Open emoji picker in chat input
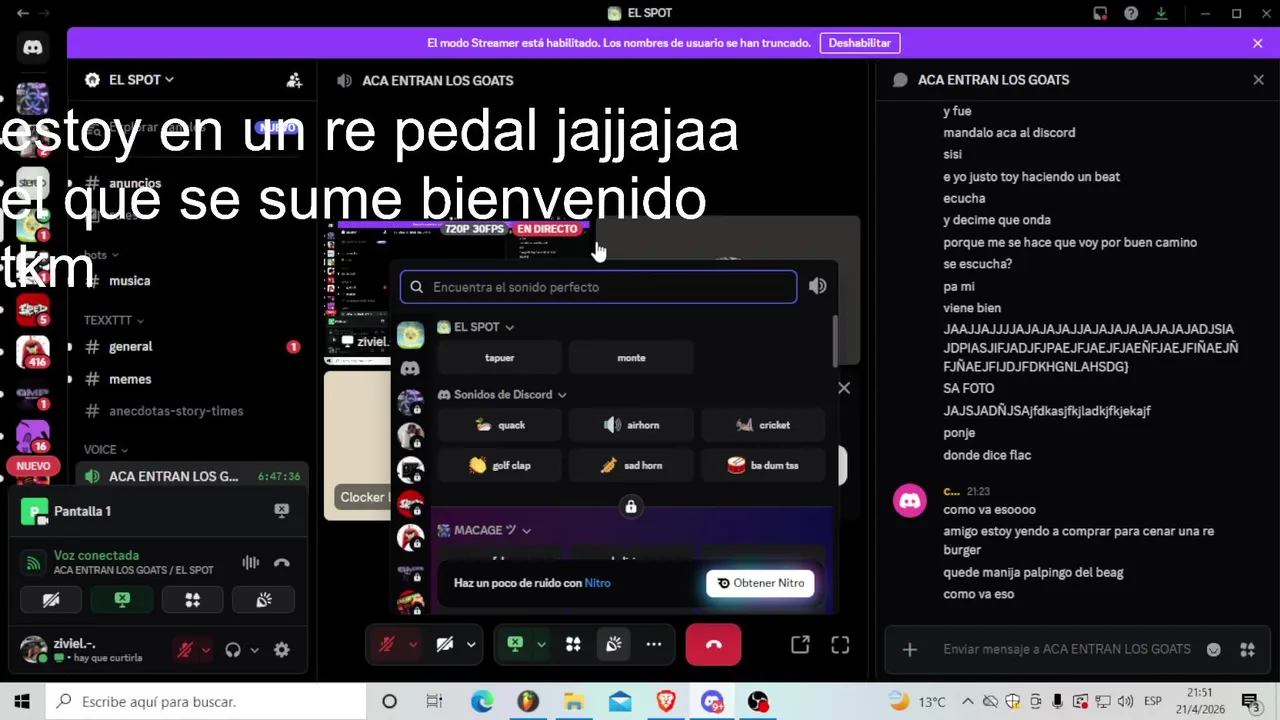1280x720 pixels. pyautogui.click(x=1213, y=650)
